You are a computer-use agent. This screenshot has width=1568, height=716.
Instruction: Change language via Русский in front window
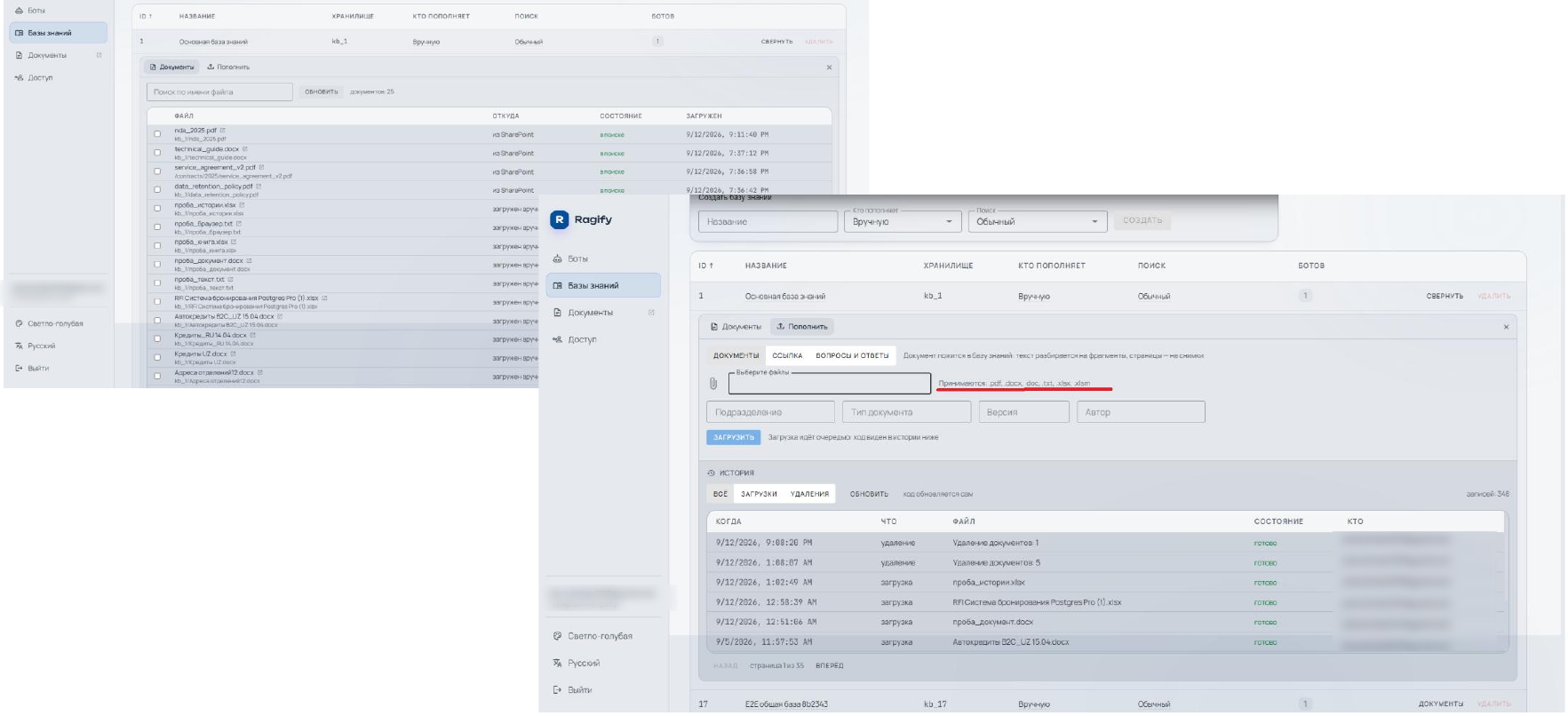tap(584, 663)
